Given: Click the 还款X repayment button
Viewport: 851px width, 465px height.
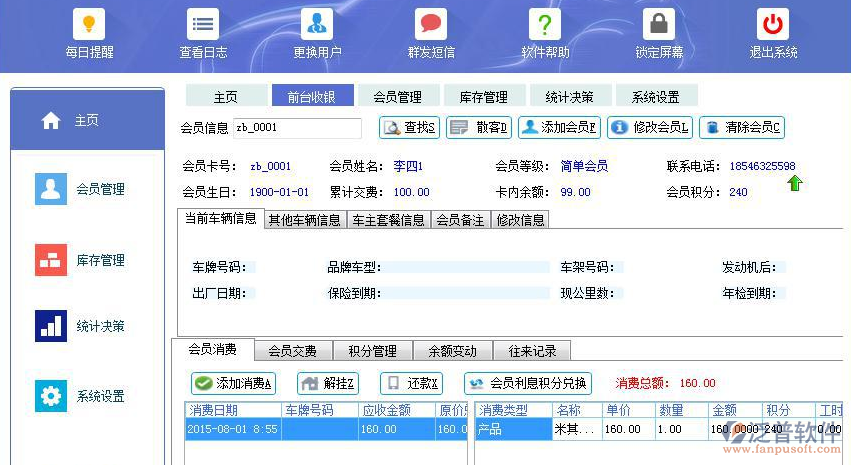Looking at the screenshot, I should [411, 384].
